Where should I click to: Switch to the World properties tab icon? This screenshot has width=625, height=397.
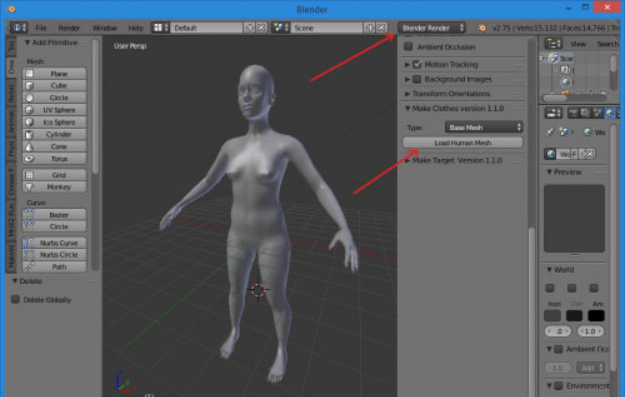[x=609, y=113]
